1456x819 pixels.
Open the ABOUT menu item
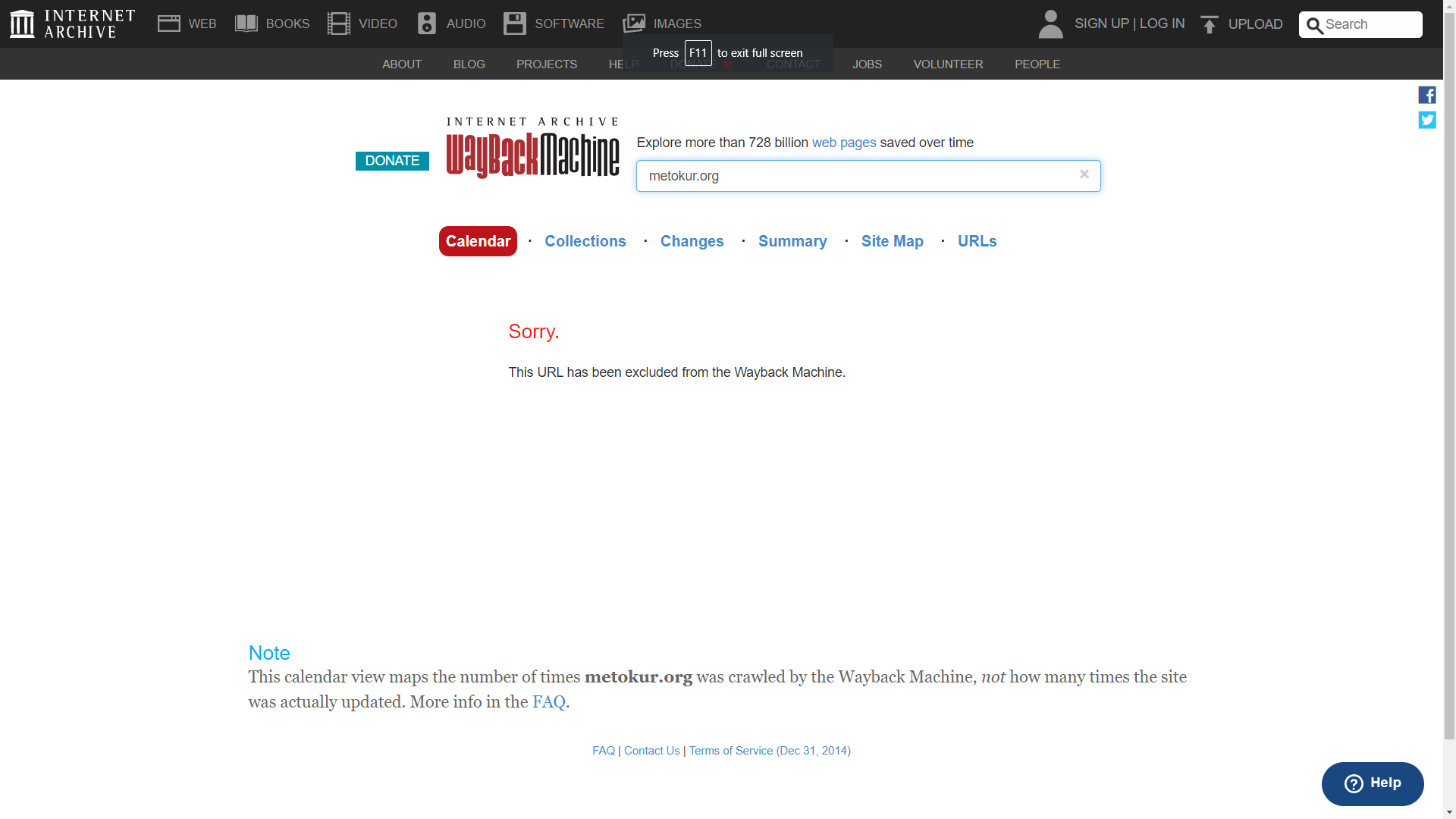(x=402, y=64)
